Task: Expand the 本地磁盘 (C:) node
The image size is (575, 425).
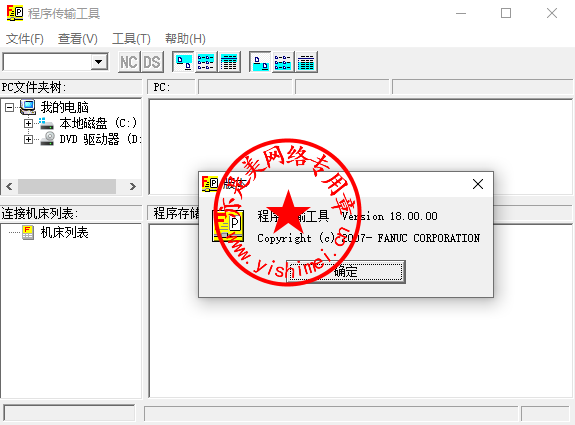Action: click(28, 124)
